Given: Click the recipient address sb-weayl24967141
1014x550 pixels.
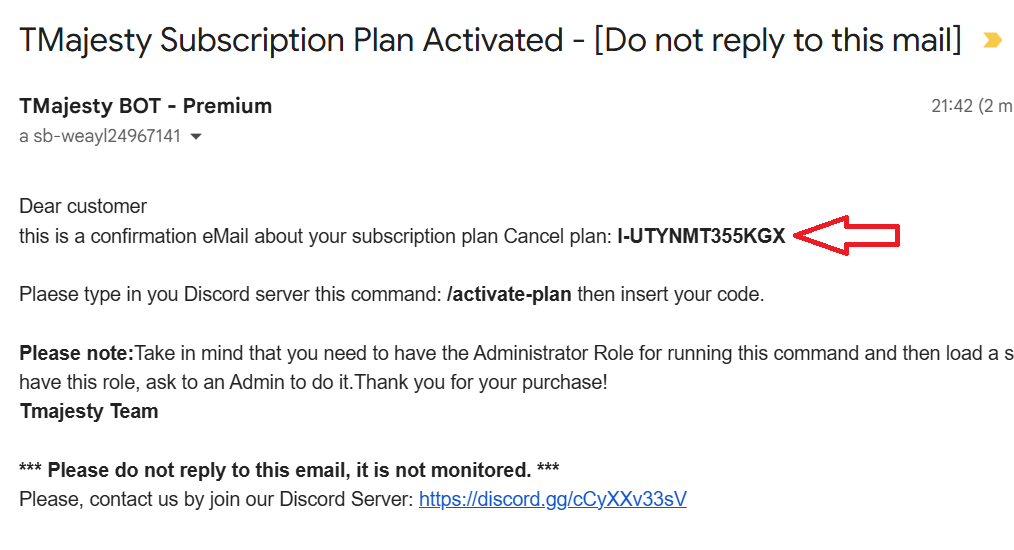Looking at the screenshot, I should [106, 136].
